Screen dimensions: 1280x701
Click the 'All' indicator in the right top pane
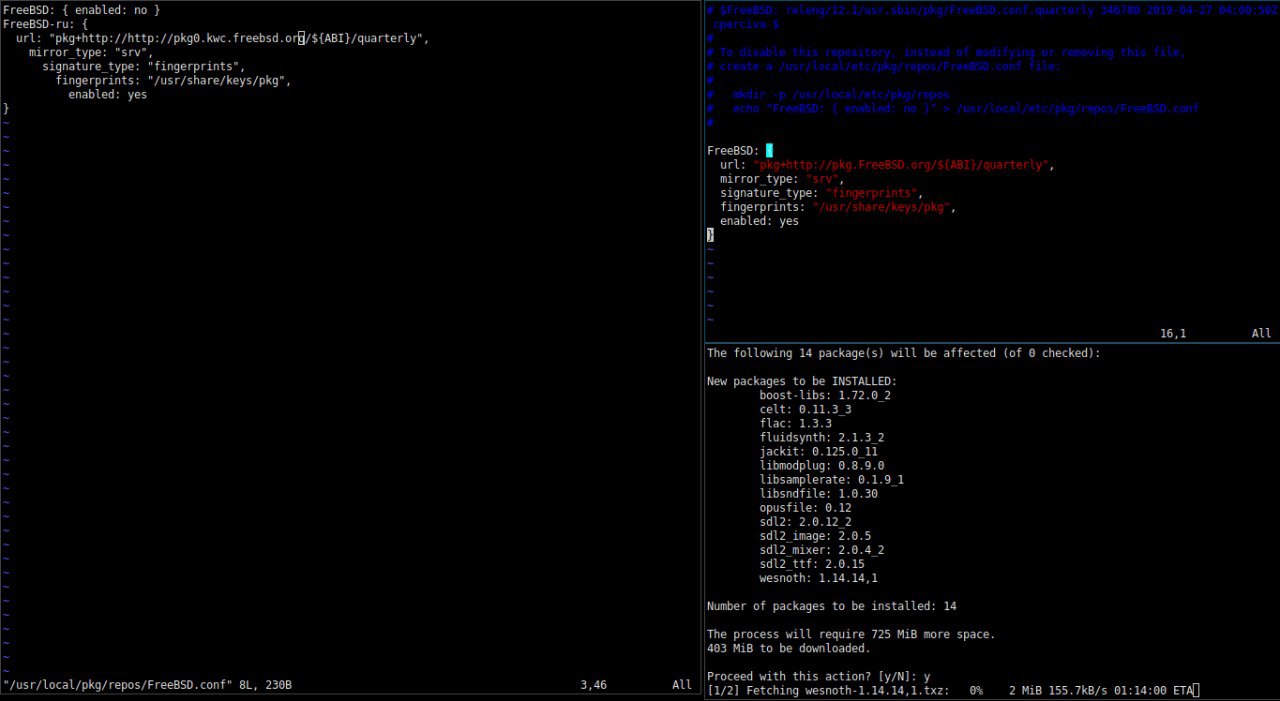1261,333
